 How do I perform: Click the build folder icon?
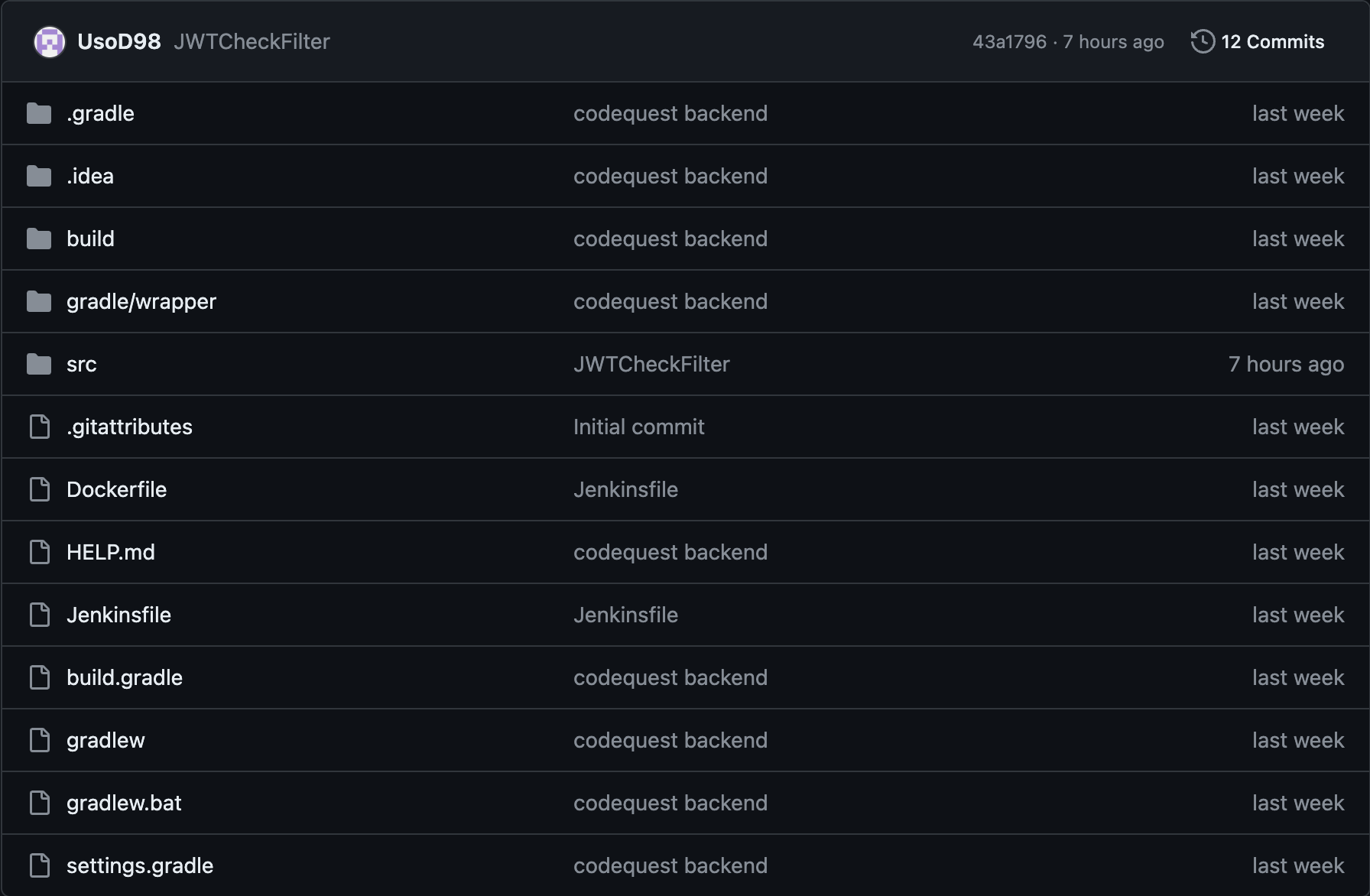pyautogui.click(x=39, y=239)
